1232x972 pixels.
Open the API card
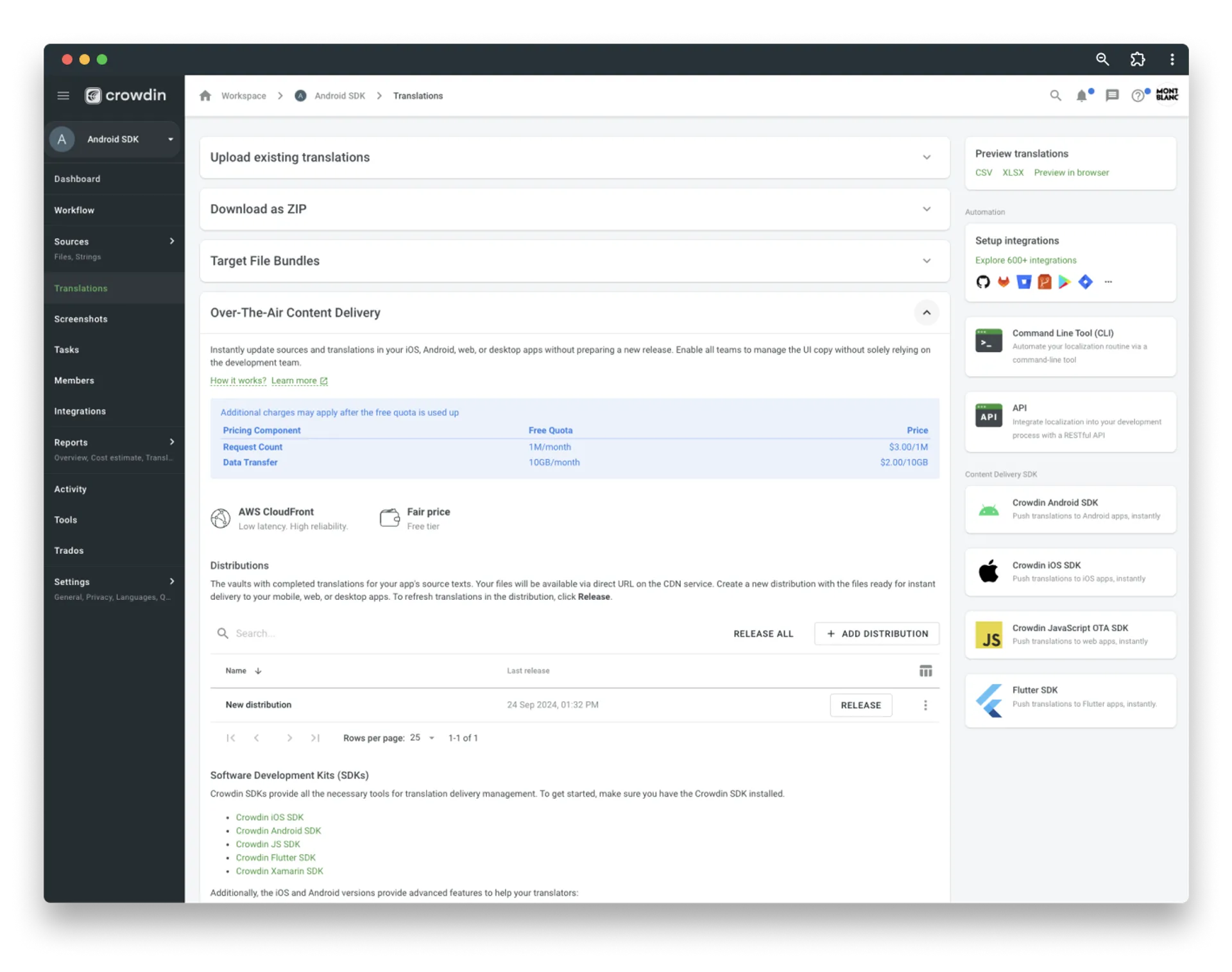pyautogui.click(x=1070, y=421)
